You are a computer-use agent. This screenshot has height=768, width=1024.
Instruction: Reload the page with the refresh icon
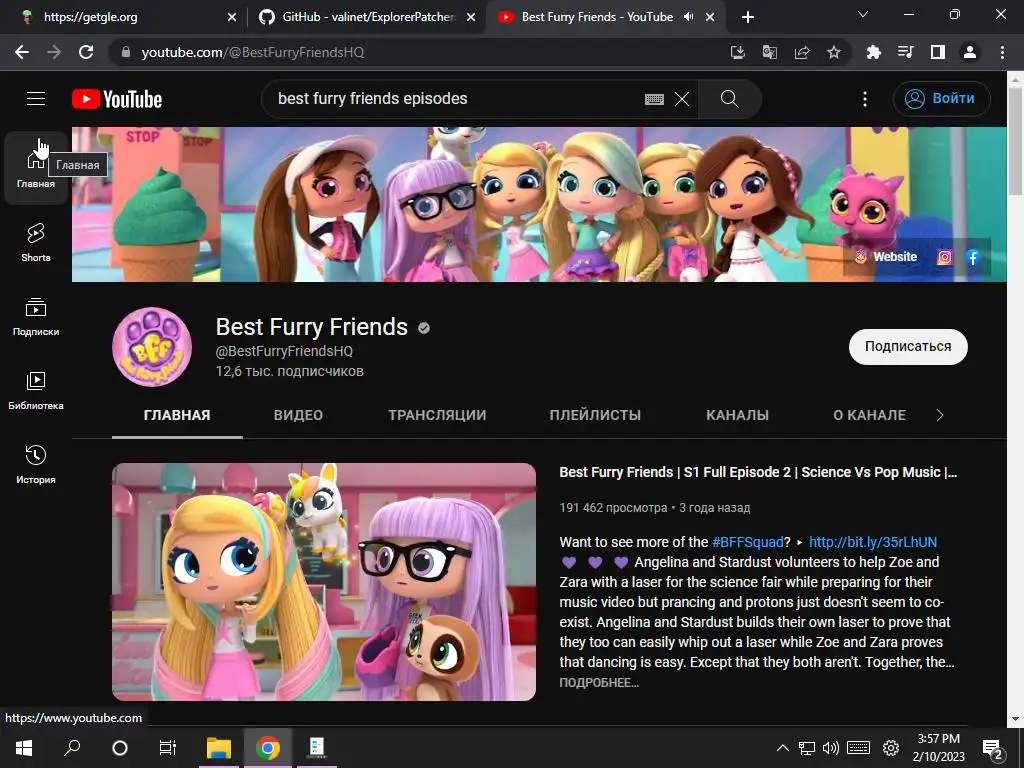(x=86, y=52)
